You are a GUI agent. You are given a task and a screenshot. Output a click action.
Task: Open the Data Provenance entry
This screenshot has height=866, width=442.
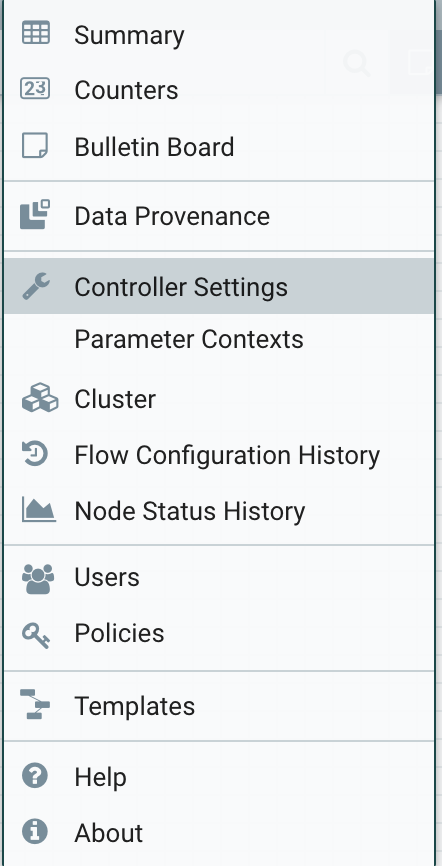[x=219, y=215]
